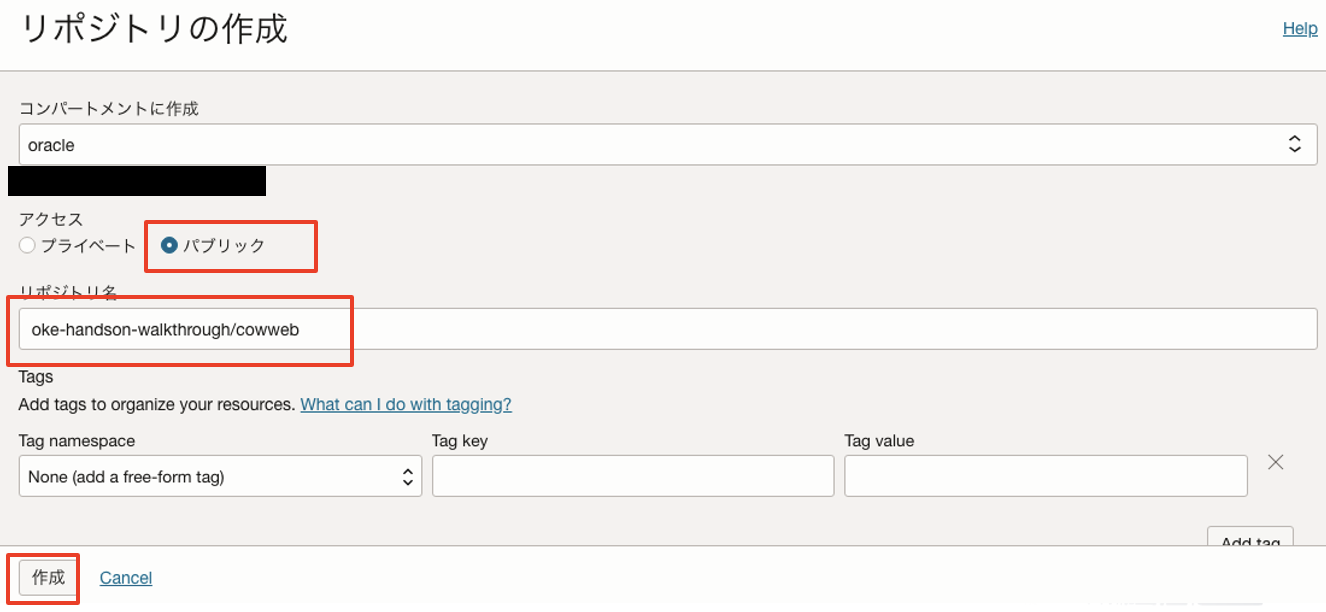Focus the Tag key input
The image size is (1326, 612).
(x=632, y=476)
